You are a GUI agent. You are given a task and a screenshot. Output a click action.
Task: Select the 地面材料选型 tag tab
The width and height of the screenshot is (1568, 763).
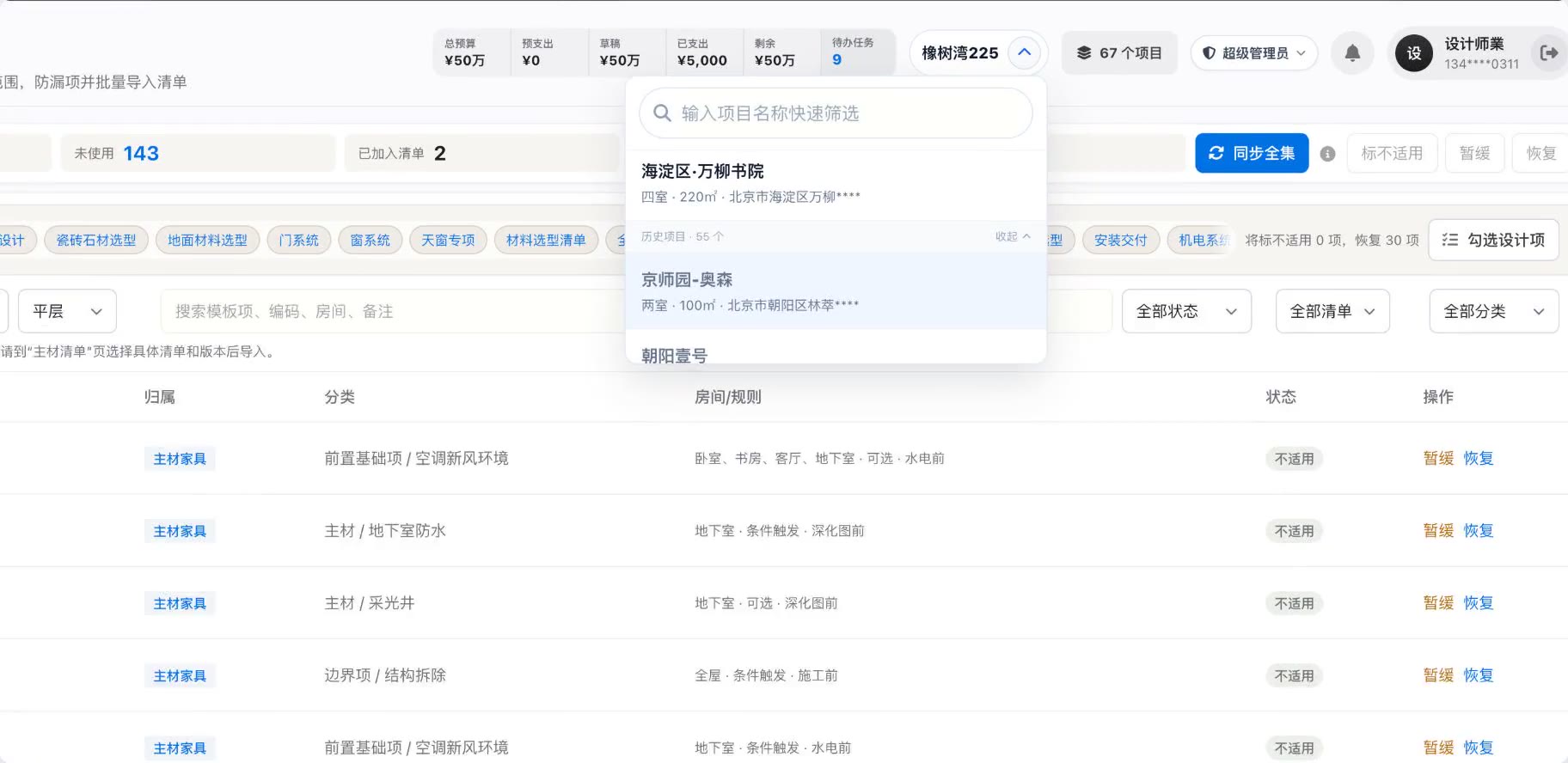coord(207,241)
